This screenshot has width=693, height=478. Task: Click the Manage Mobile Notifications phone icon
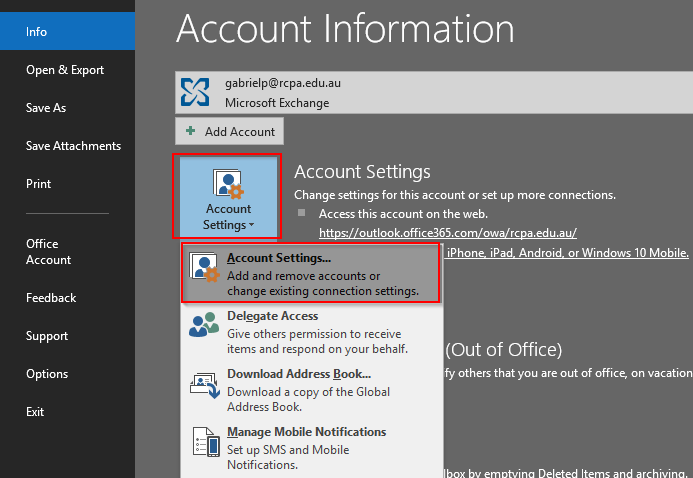tap(206, 442)
